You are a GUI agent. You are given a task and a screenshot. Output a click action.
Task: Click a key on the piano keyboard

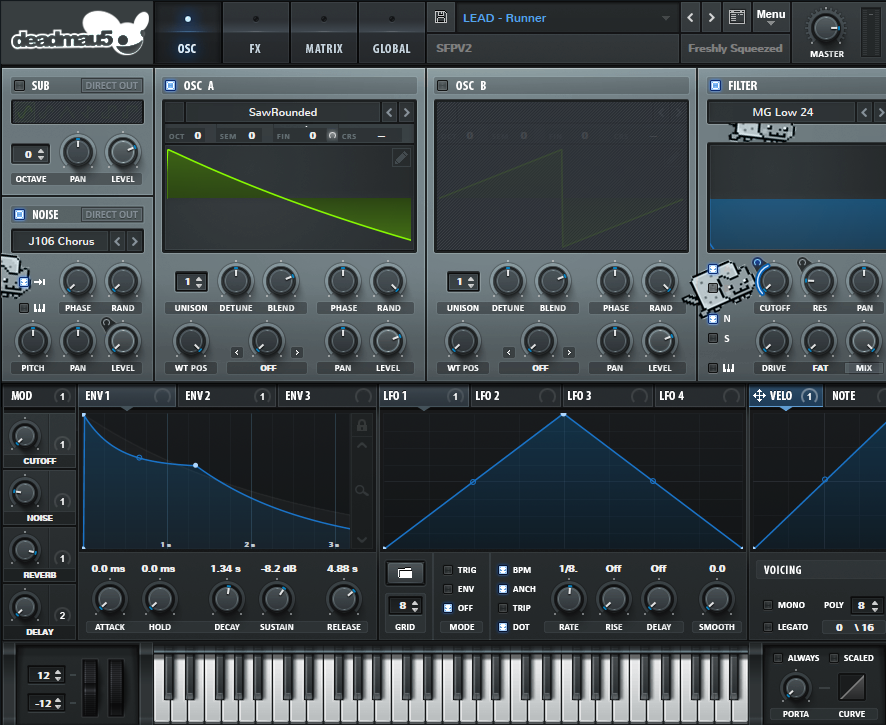[x=450, y=686]
